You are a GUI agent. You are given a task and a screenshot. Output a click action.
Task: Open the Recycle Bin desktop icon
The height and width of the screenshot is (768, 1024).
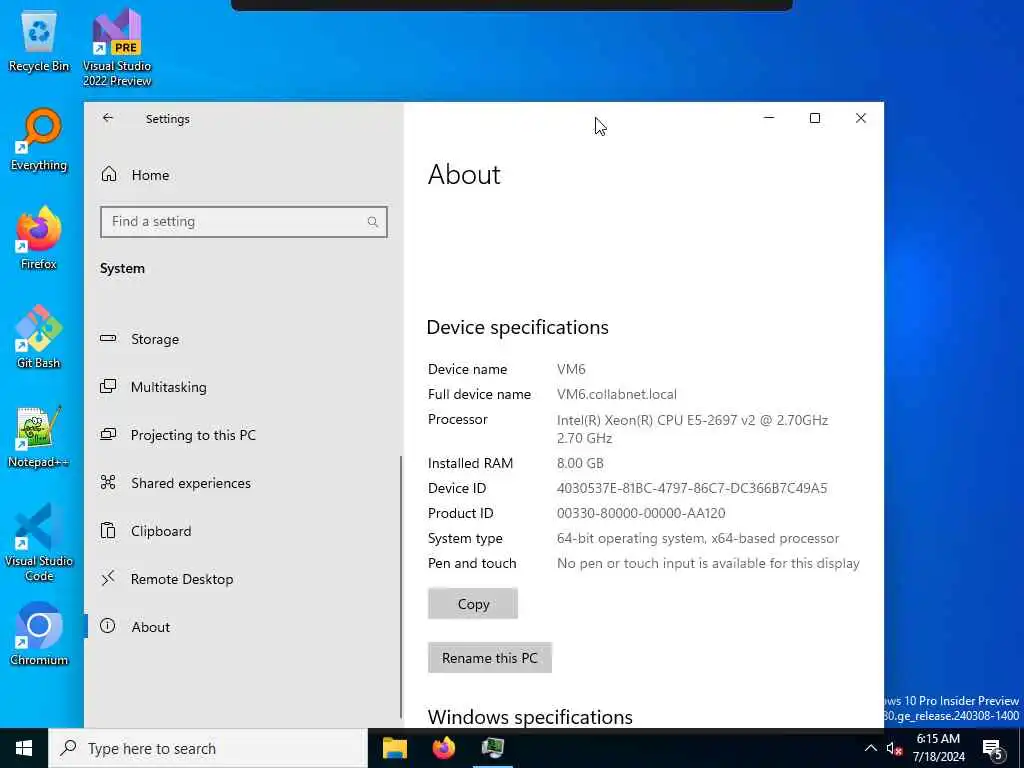pos(39,42)
